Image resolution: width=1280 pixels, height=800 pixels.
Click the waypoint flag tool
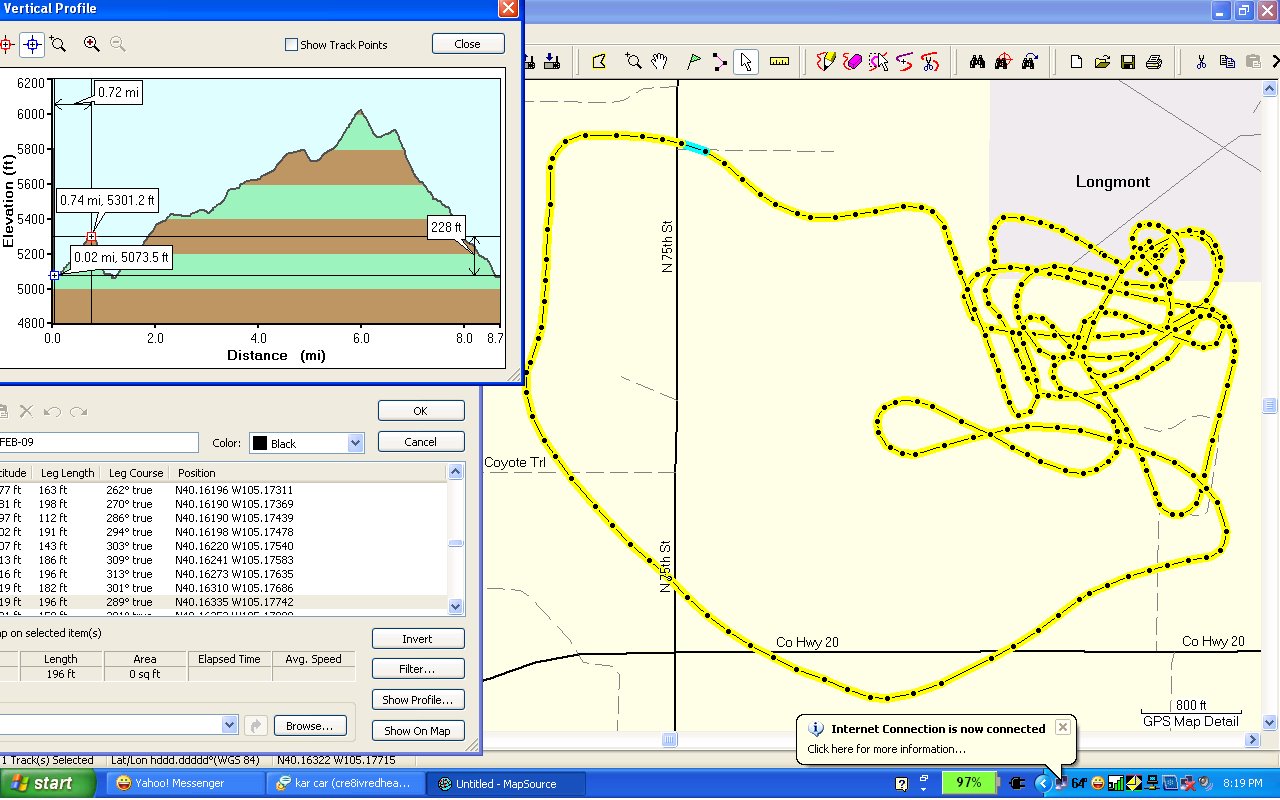(693, 62)
